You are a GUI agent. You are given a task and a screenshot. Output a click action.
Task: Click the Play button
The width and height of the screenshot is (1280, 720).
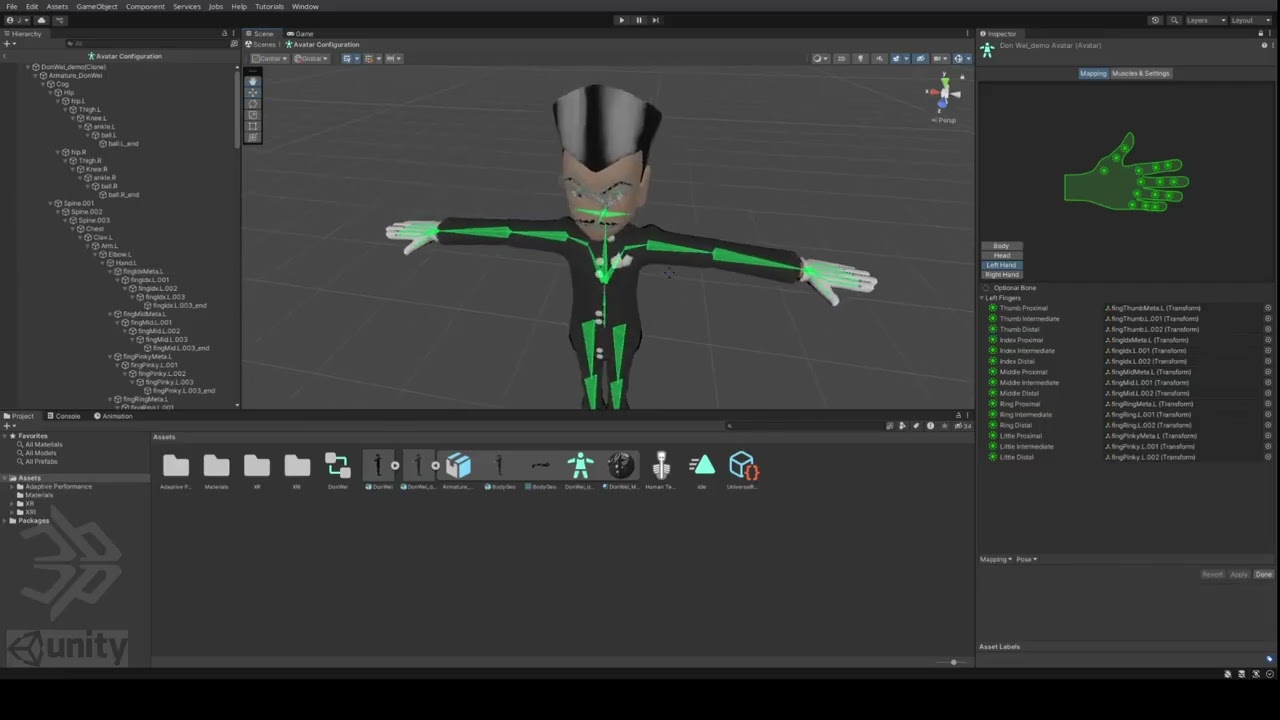tap(621, 20)
